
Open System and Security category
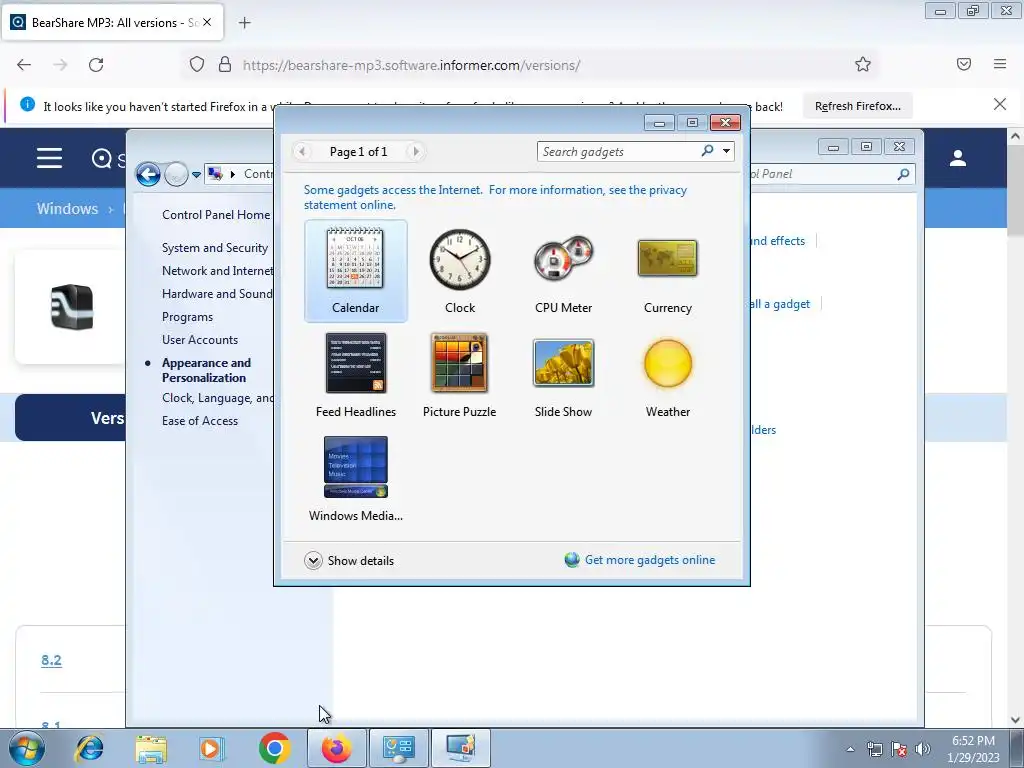point(215,248)
